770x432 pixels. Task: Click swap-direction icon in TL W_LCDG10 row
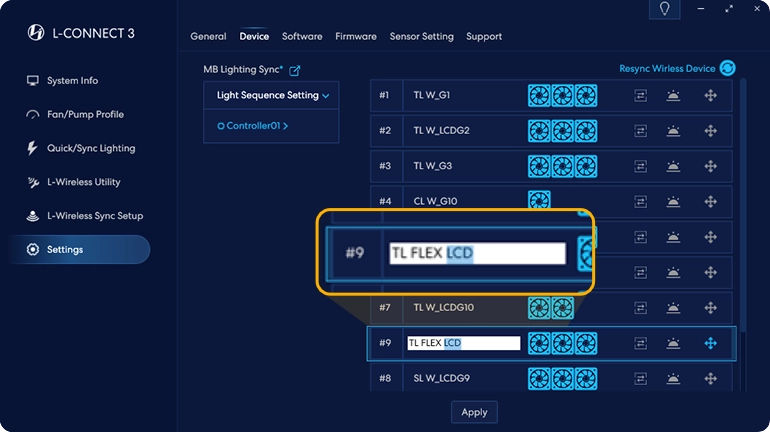pos(640,308)
